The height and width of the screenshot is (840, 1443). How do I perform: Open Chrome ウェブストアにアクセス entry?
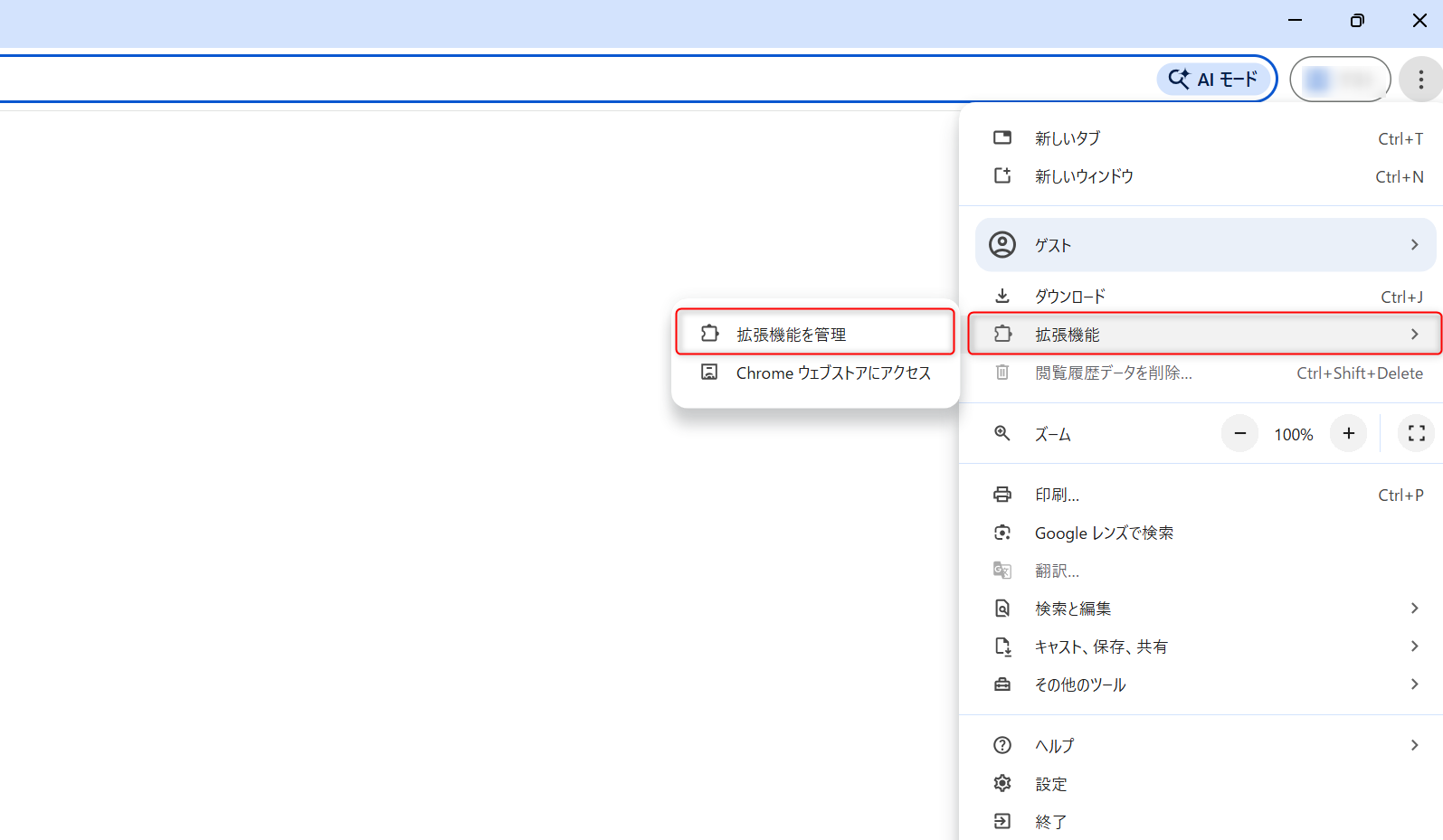click(832, 373)
